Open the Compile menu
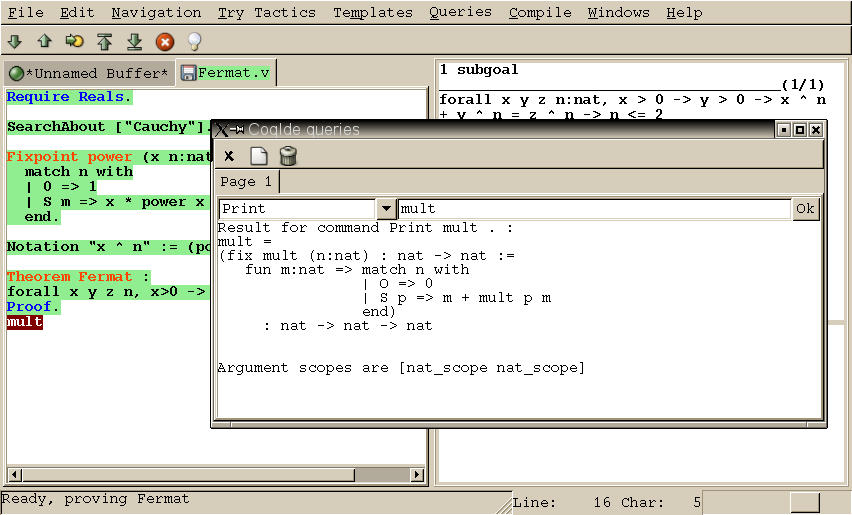The height and width of the screenshot is (515, 852). [x=540, y=13]
